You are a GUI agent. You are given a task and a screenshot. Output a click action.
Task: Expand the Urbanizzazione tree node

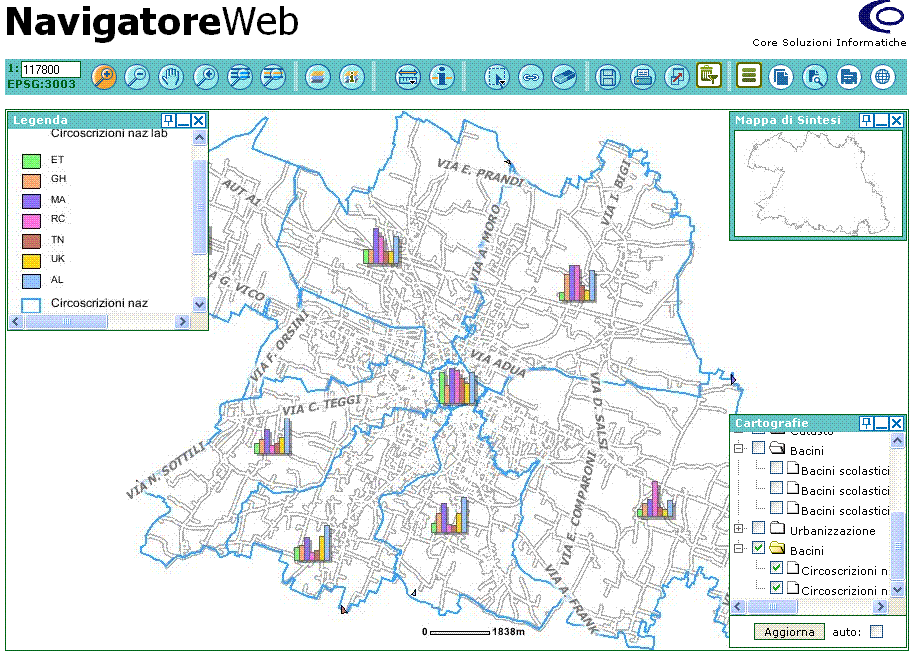(740, 529)
